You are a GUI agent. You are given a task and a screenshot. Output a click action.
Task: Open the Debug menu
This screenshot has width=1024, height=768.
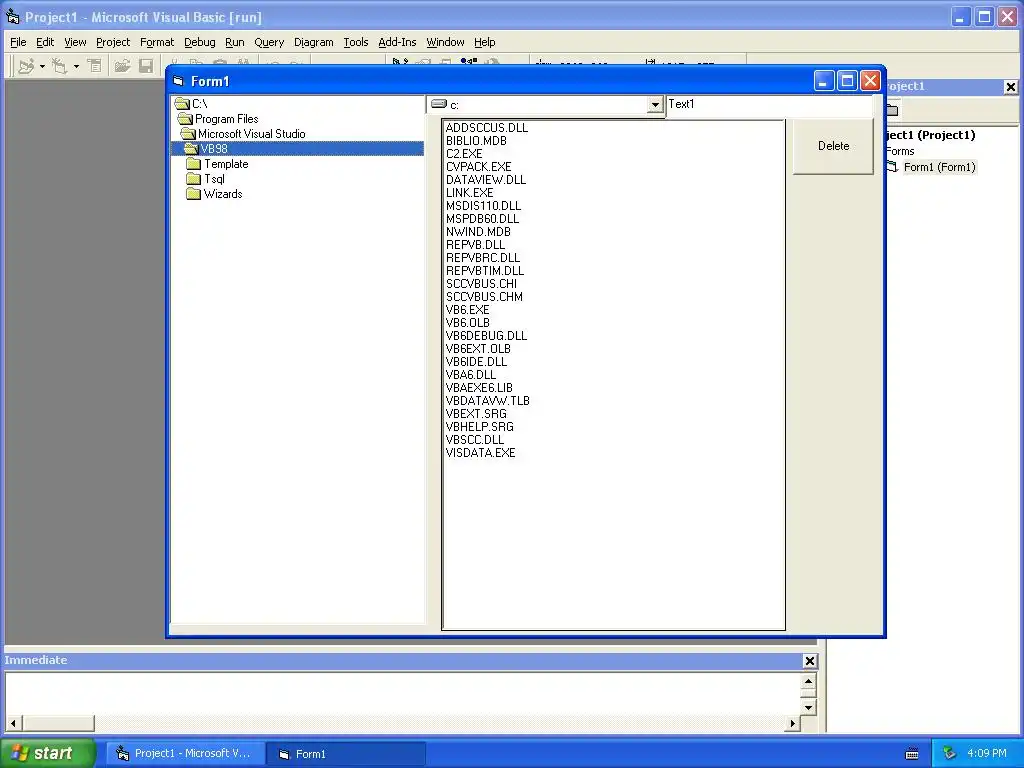200,42
